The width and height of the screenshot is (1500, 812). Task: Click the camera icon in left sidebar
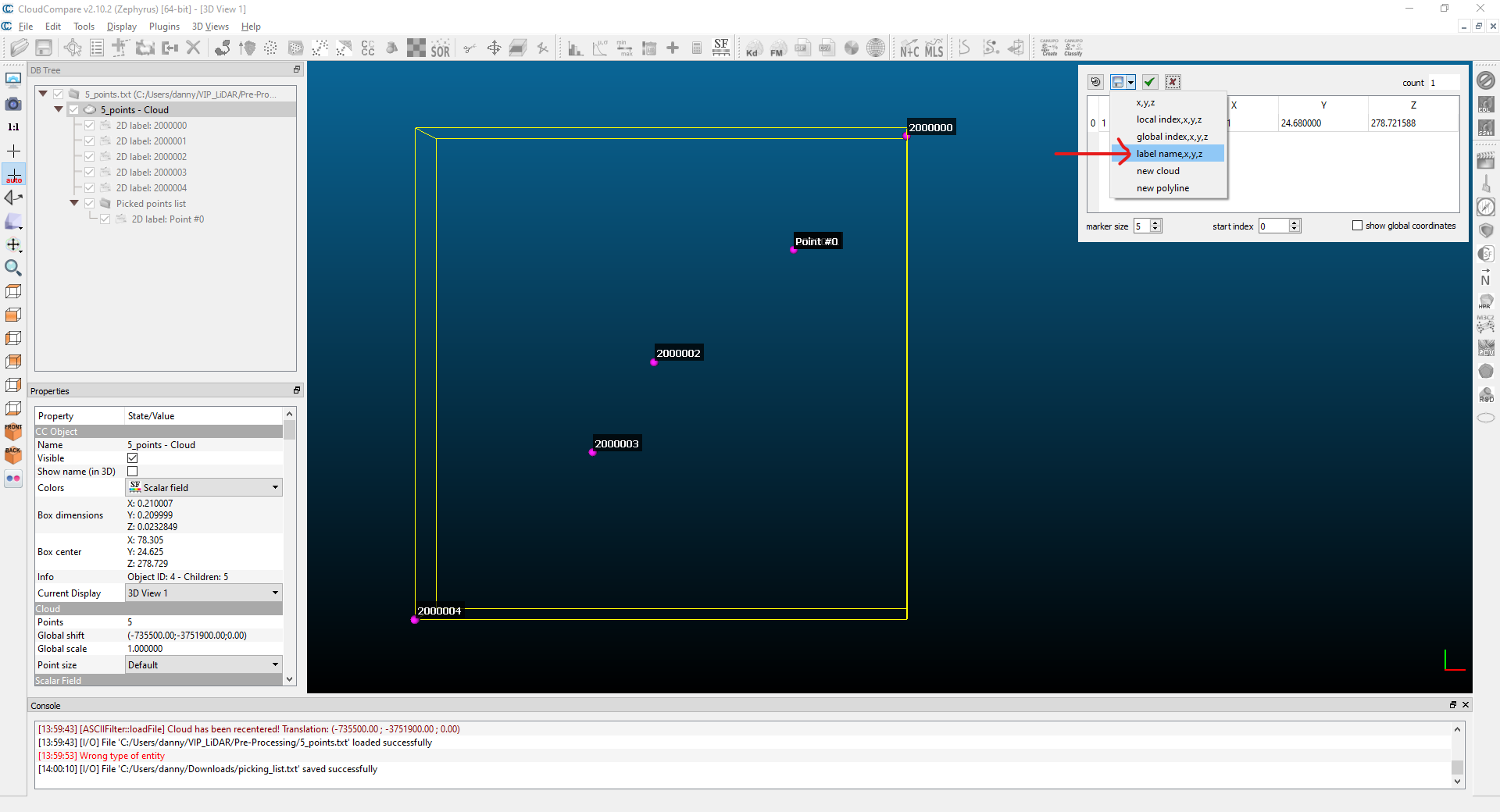pos(13,104)
